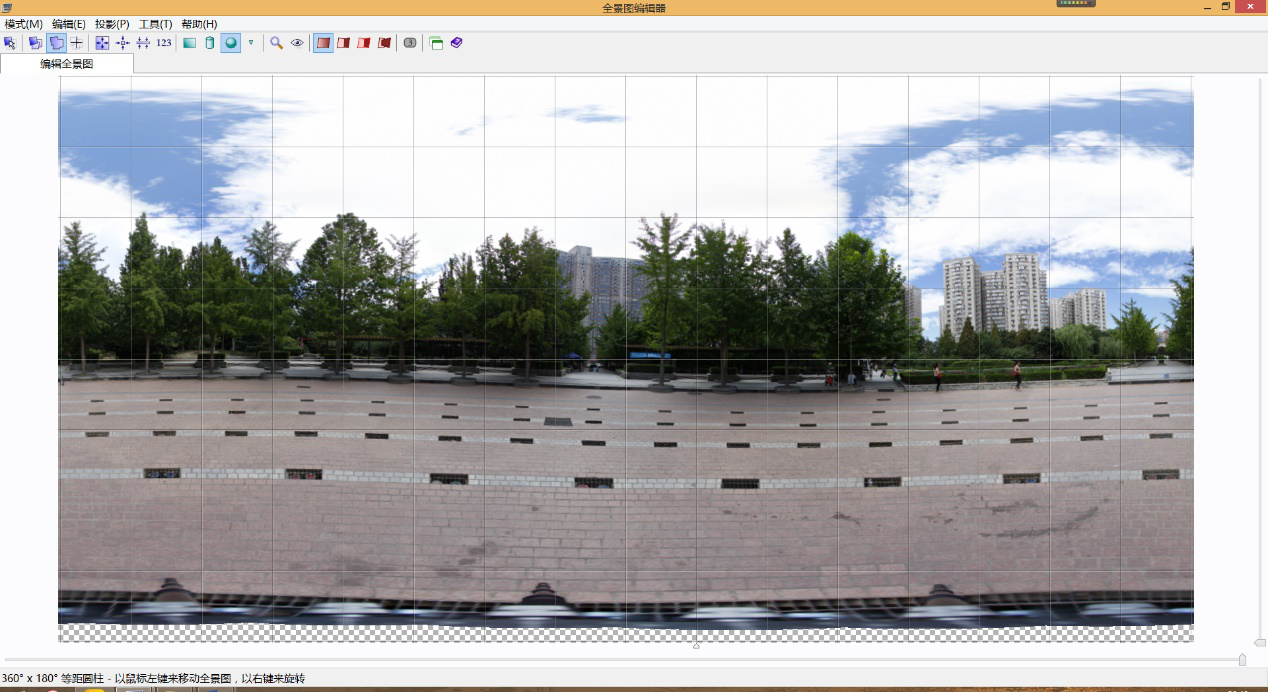Click the straighten panorama icon
The image size is (1268, 692).
click(143, 43)
